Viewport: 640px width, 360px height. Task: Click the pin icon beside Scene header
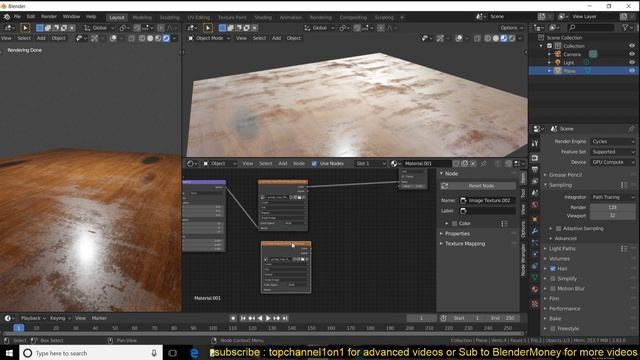click(631, 129)
